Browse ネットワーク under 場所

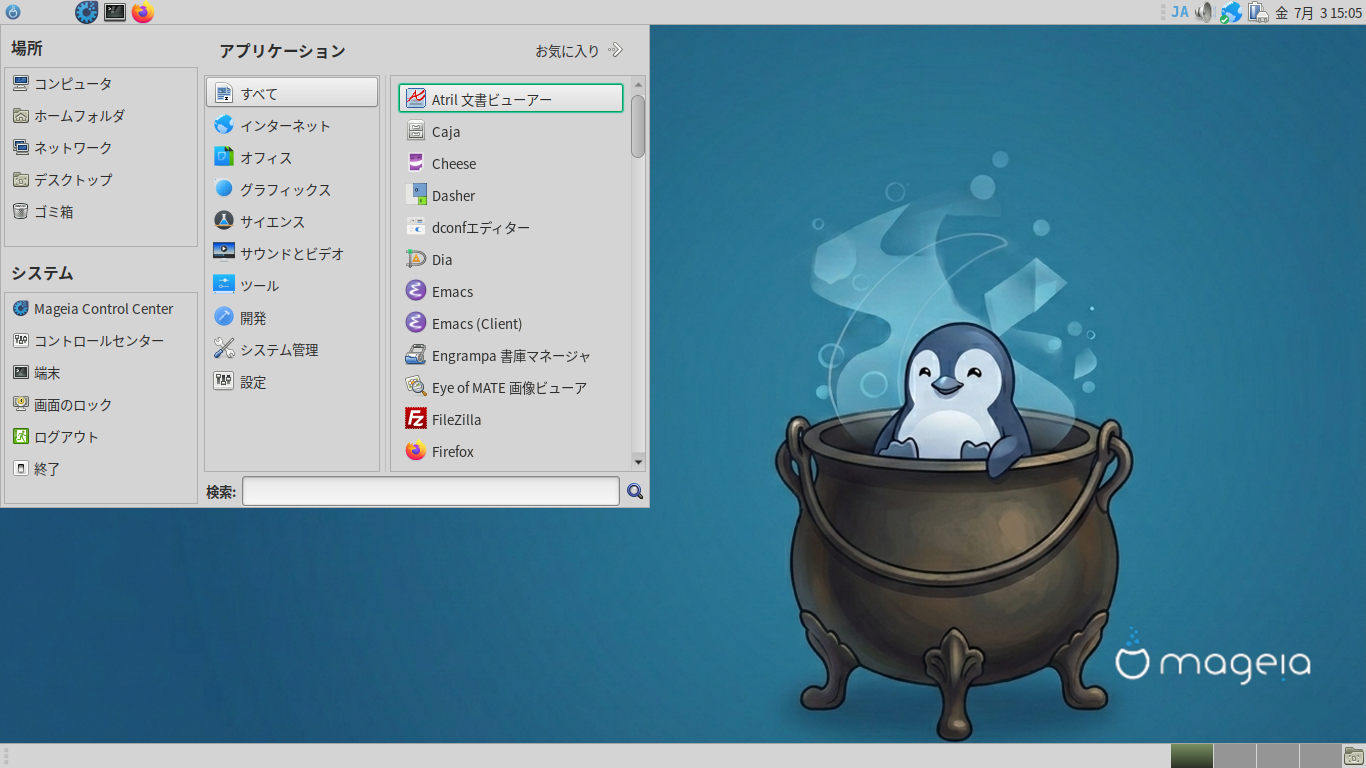point(101,148)
